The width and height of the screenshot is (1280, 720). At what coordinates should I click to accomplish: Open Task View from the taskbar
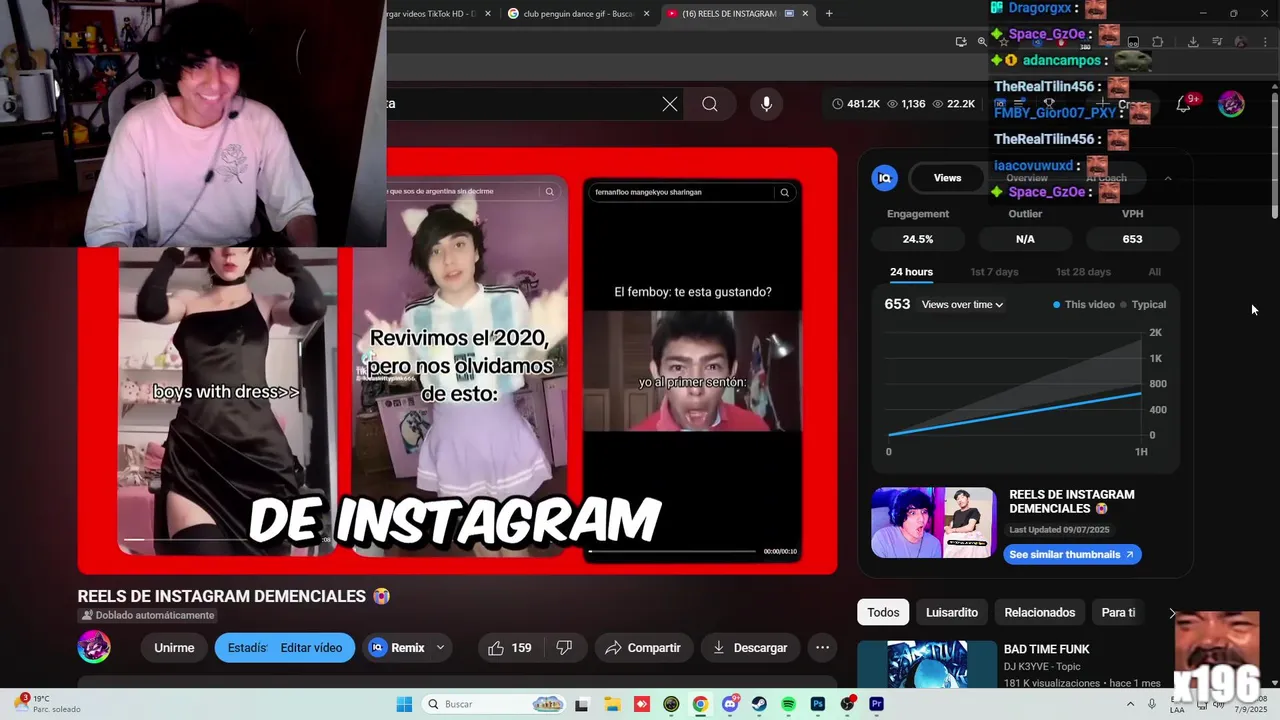coord(581,704)
